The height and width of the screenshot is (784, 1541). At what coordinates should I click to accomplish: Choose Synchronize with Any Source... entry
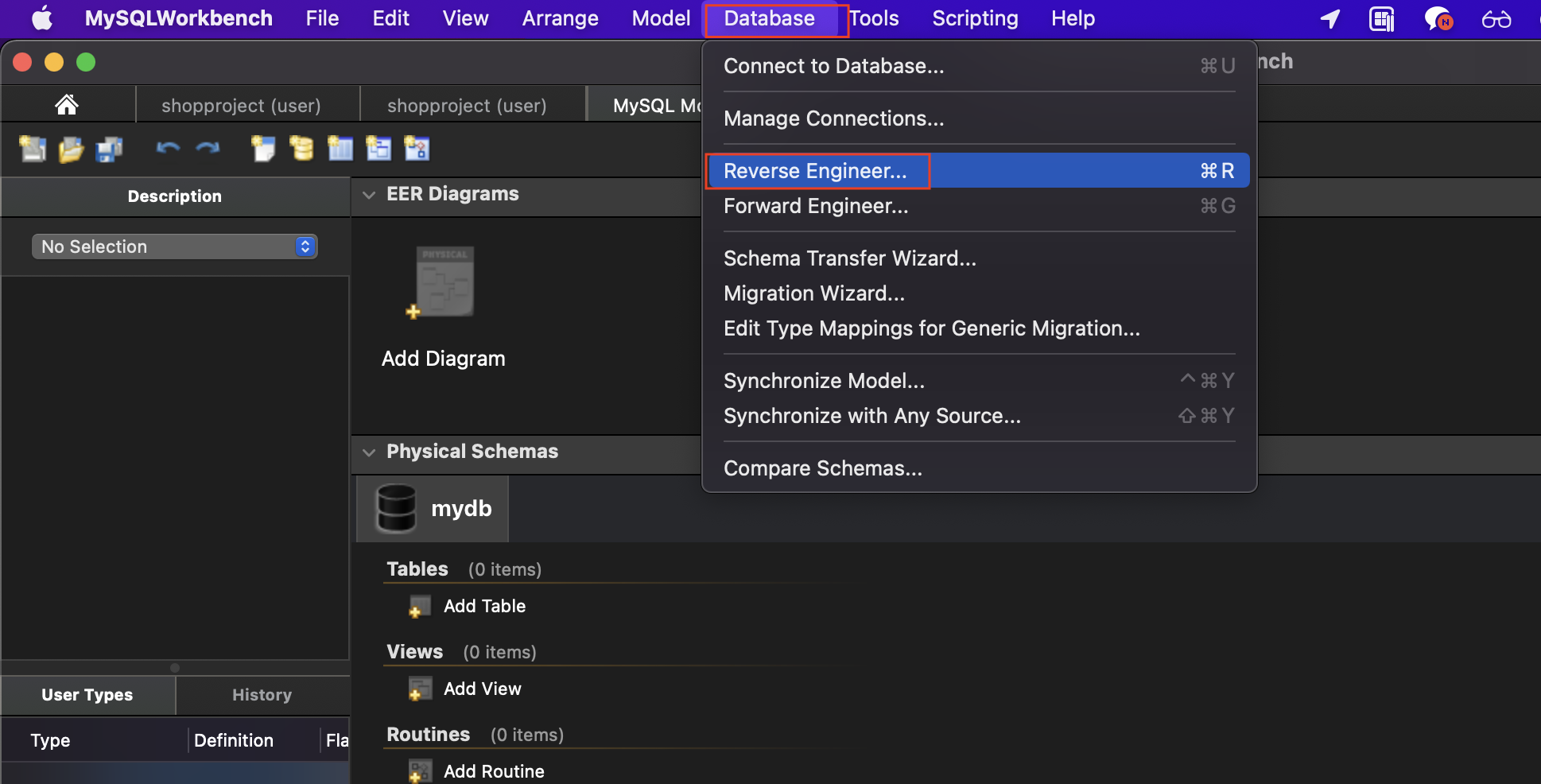(x=980, y=416)
